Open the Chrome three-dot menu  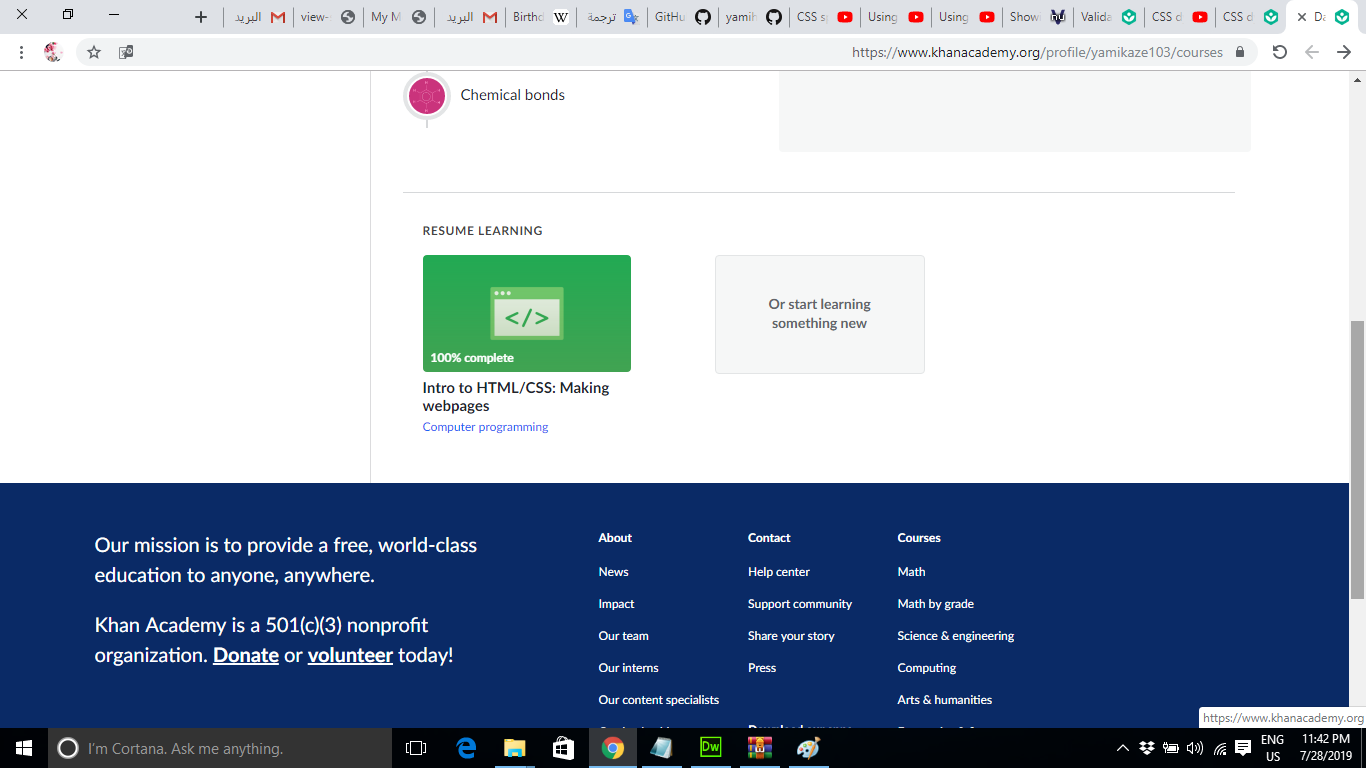21,52
